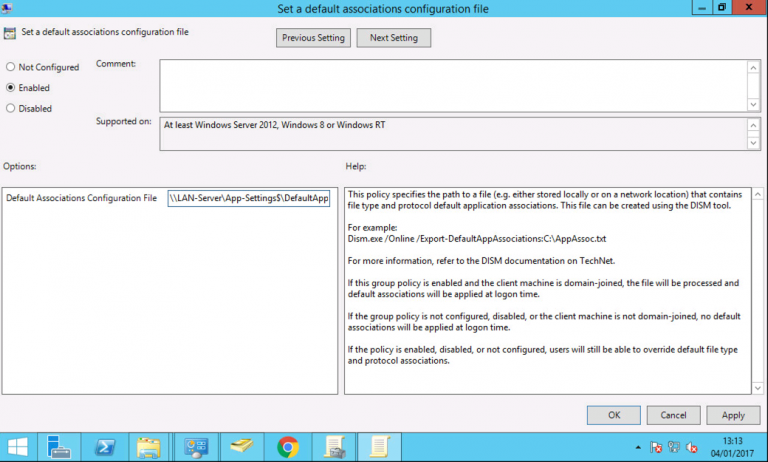Click the 'Help:' label
Image resolution: width=768 pixels, height=462 pixels.
tap(356, 166)
